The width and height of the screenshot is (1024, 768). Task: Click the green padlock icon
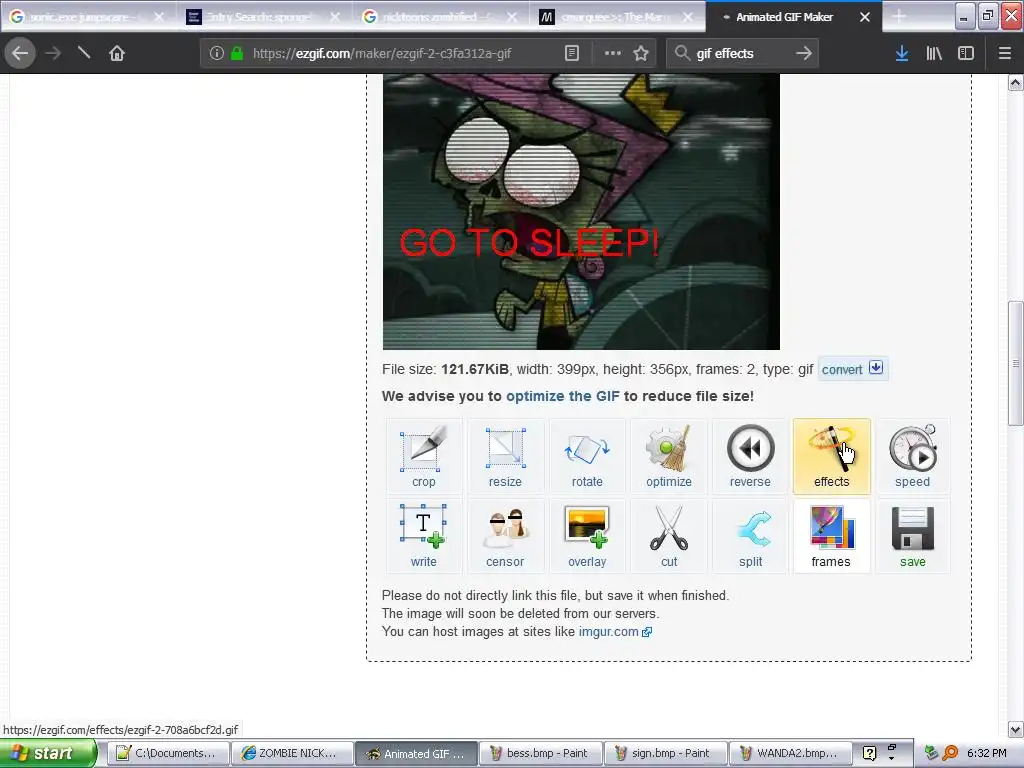(x=237, y=53)
